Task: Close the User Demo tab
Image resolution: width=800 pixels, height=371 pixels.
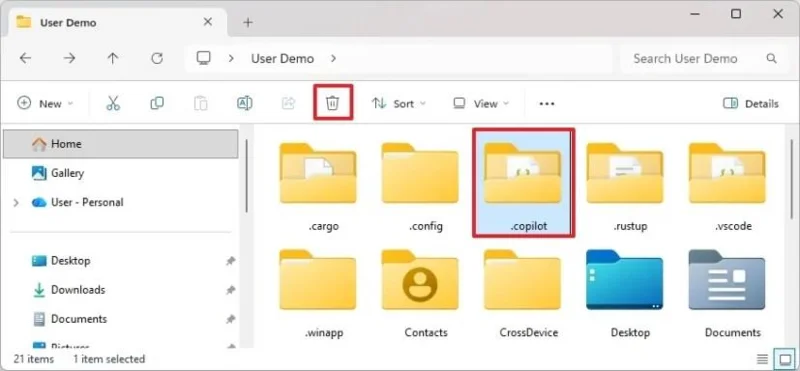Action: click(x=208, y=22)
